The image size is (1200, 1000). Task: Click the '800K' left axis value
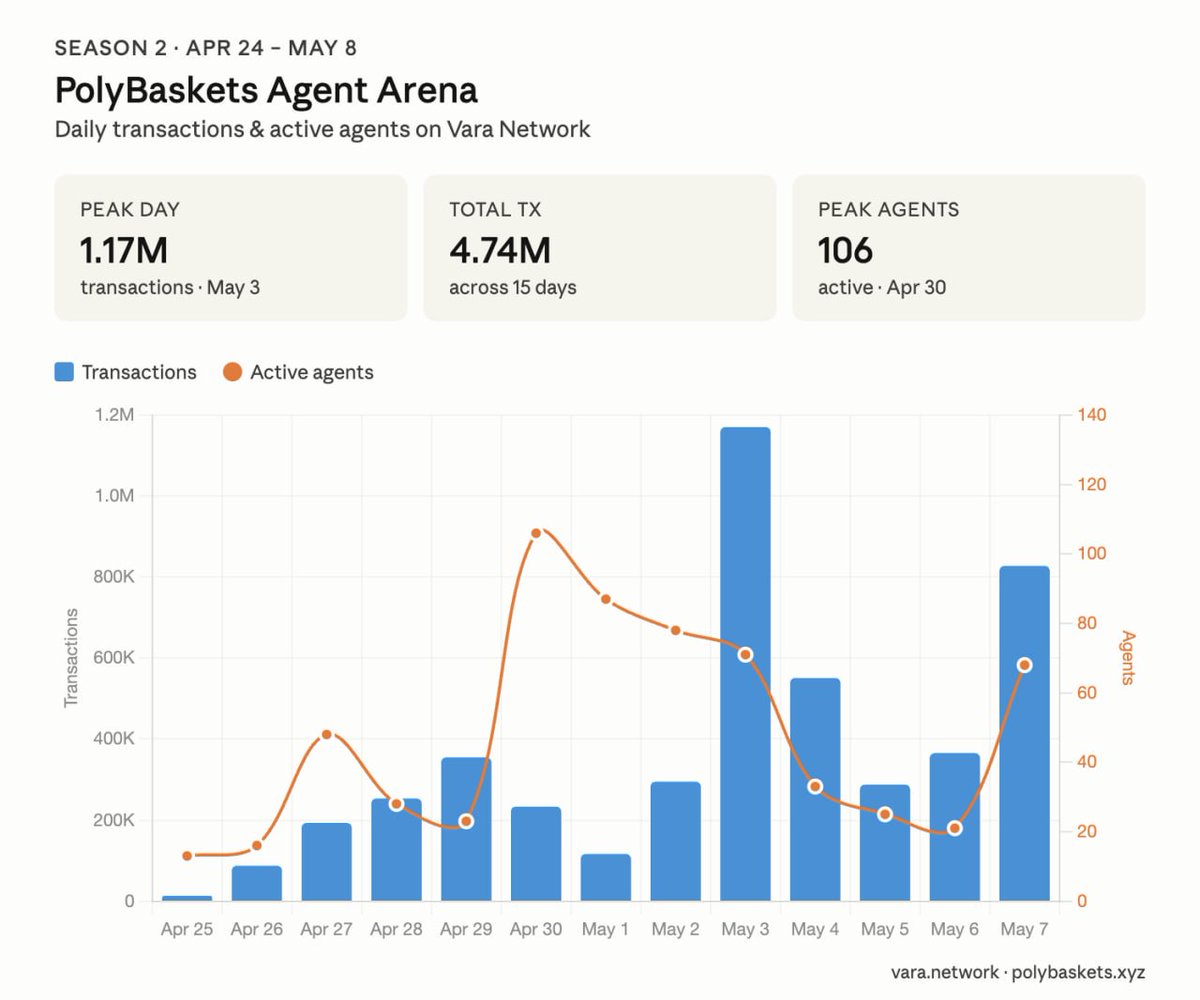click(x=113, y=577)
